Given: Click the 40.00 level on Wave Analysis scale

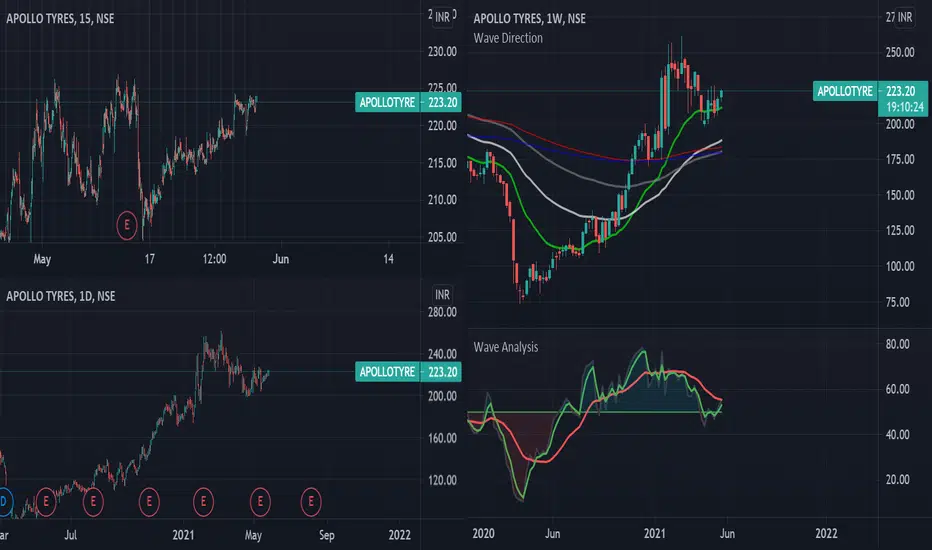Looking at the screenshot, I should tap(898, 435).
